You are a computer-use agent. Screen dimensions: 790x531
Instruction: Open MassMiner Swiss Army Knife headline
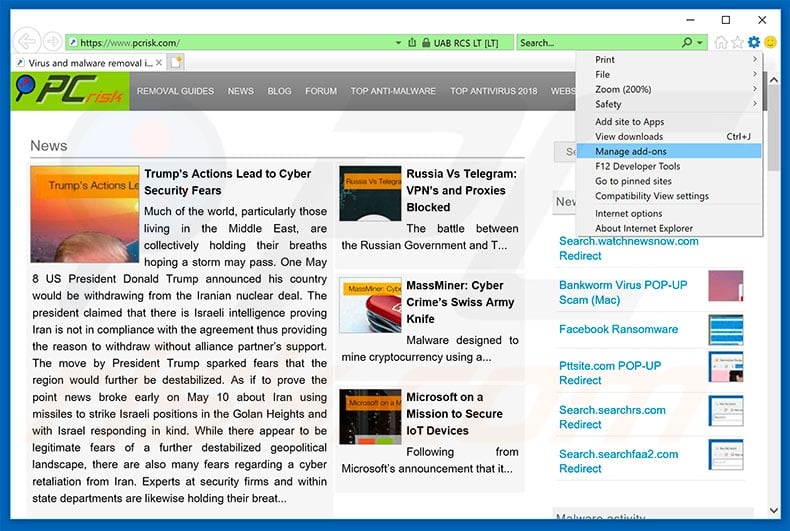click(460, 302)
